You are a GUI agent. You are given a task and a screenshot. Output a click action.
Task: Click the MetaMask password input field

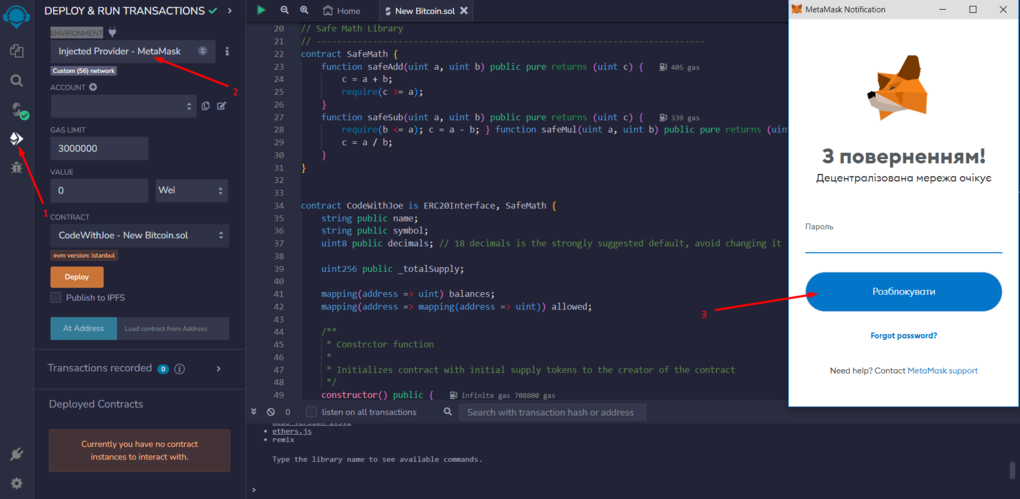(903, 243)
